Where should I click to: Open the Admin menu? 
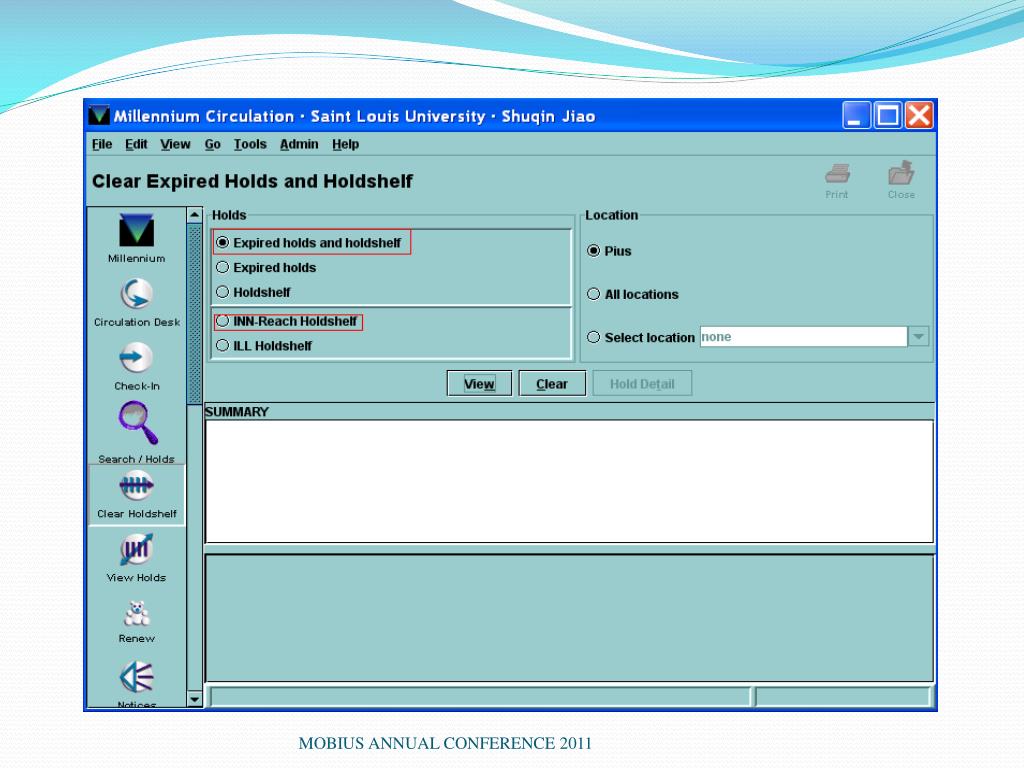299,144
